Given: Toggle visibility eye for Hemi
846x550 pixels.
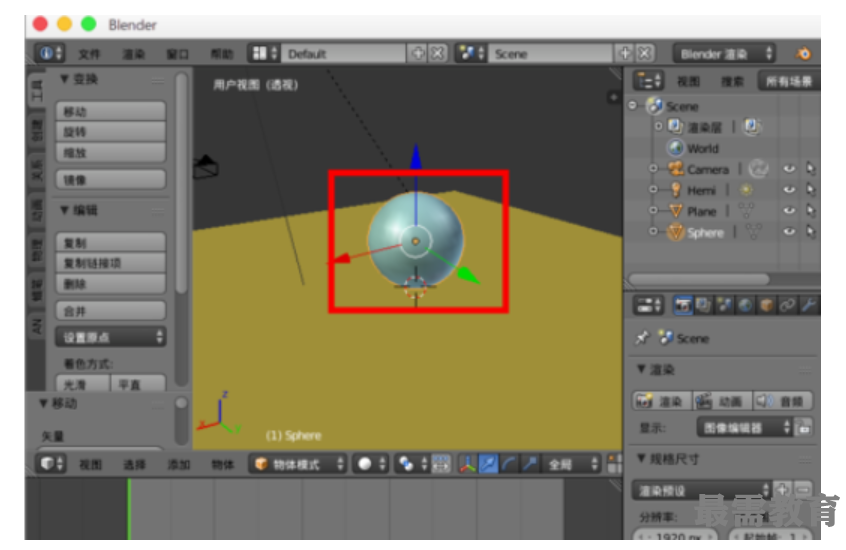Looking at the screenshot, I should (x=789, y=189).
